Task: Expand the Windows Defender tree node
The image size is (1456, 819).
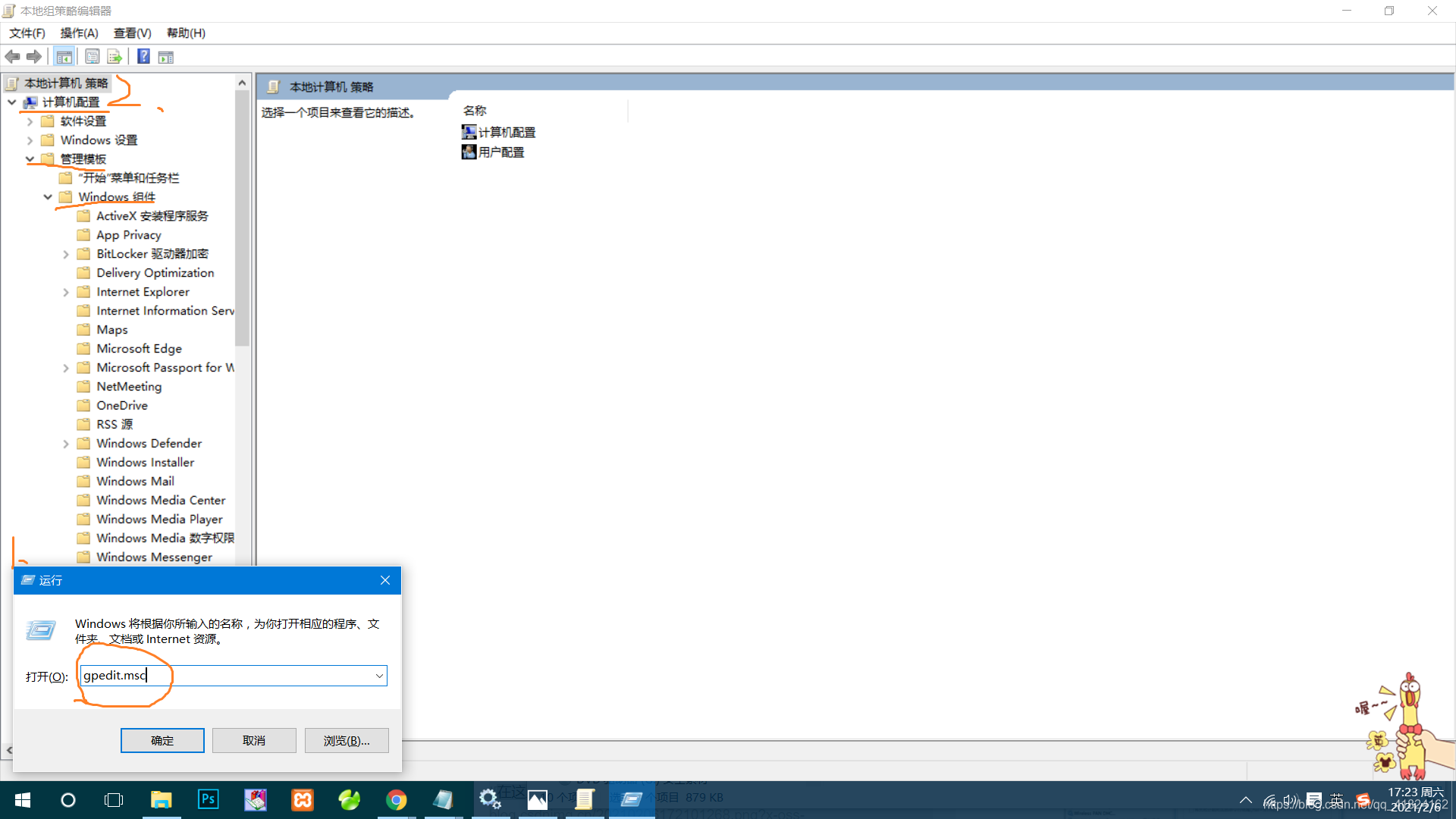Action: [66, 444]
